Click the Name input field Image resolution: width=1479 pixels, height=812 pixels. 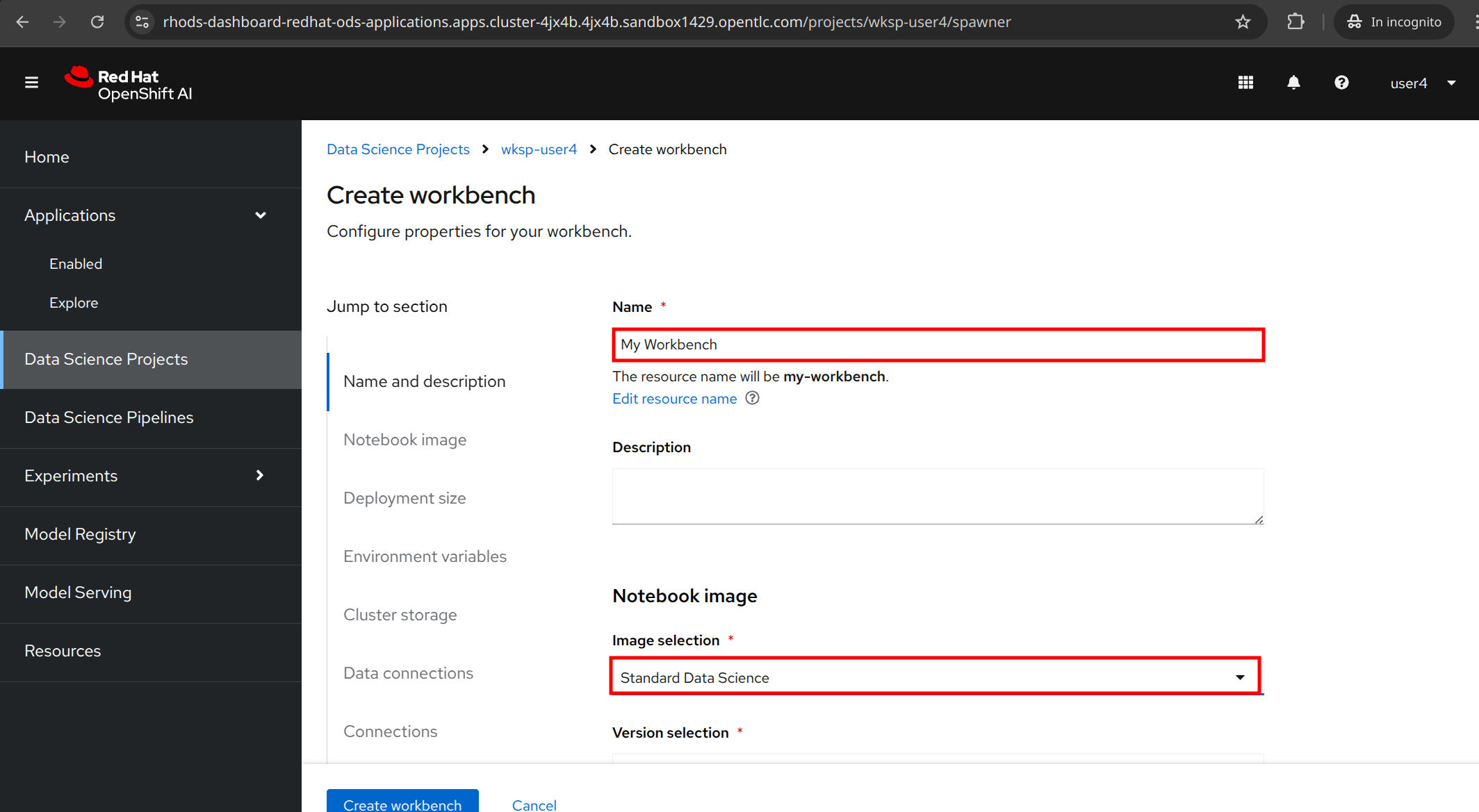tap(938, 345)
